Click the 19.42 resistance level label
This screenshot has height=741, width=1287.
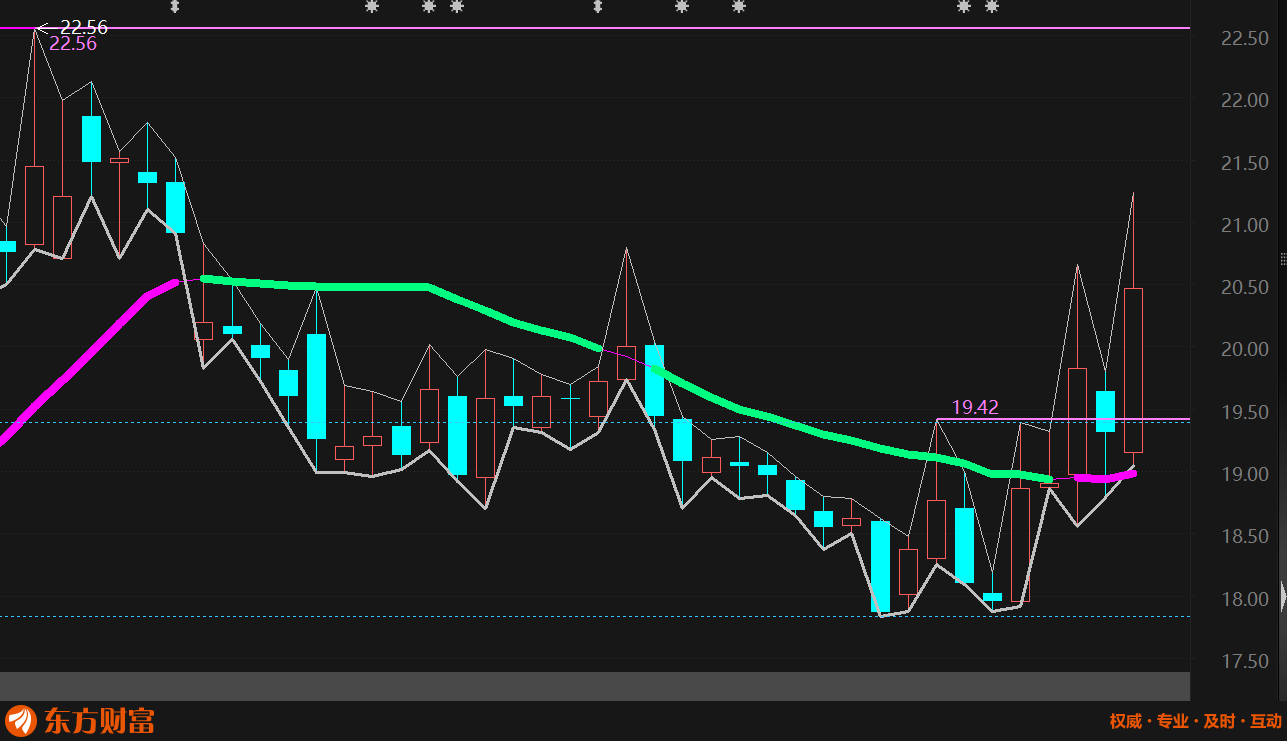tap(975, 407)
